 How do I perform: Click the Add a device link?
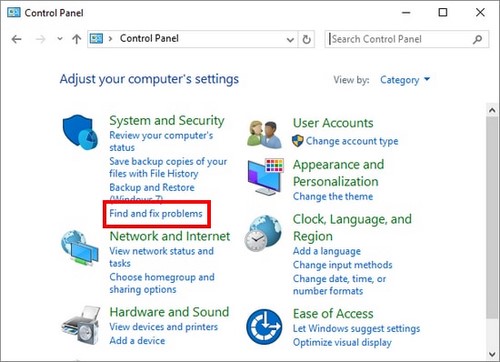(137, 341)
